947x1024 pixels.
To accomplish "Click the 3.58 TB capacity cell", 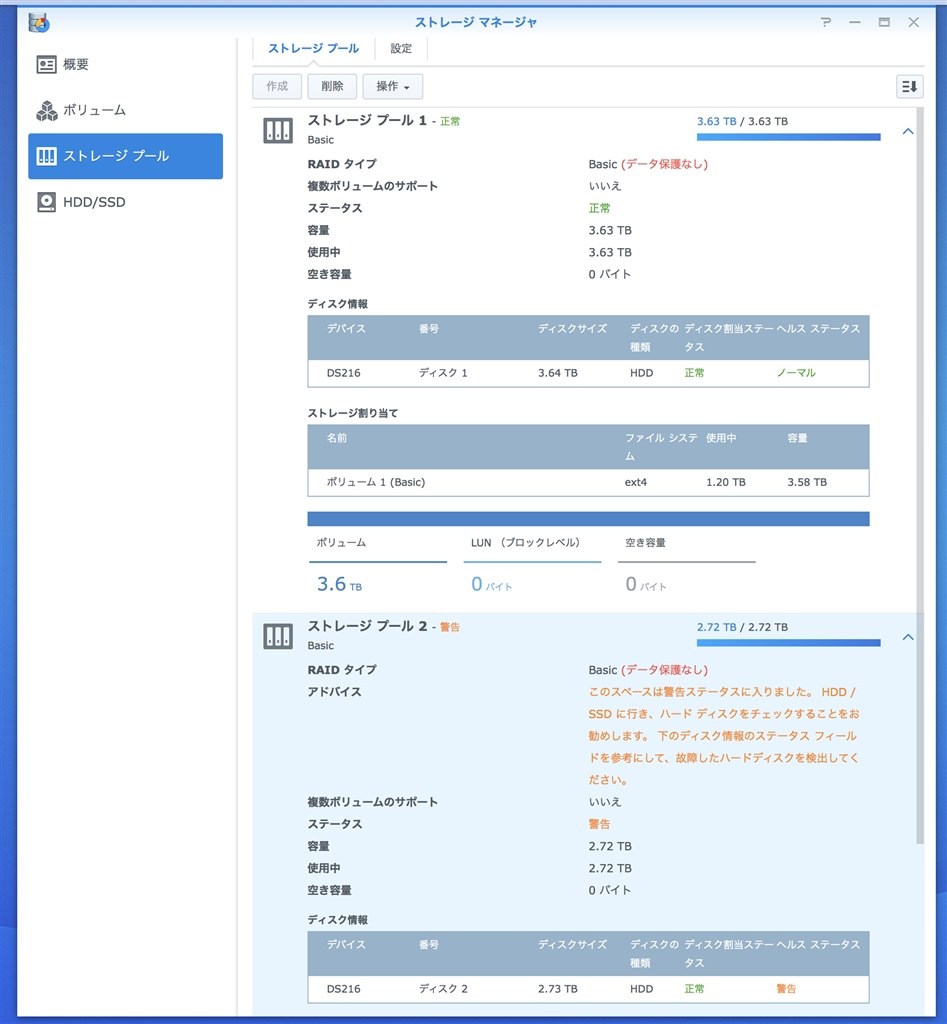I will coord(807,482).
